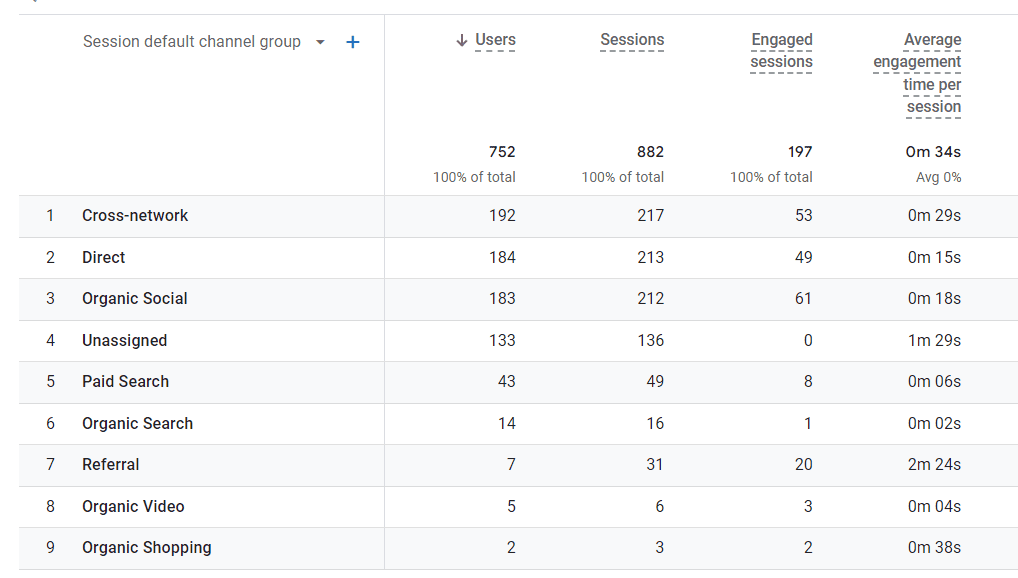Click Unassigned's 1m 29s engagement time
Screen dimensions: 1018x578
(x=934, y=341)
